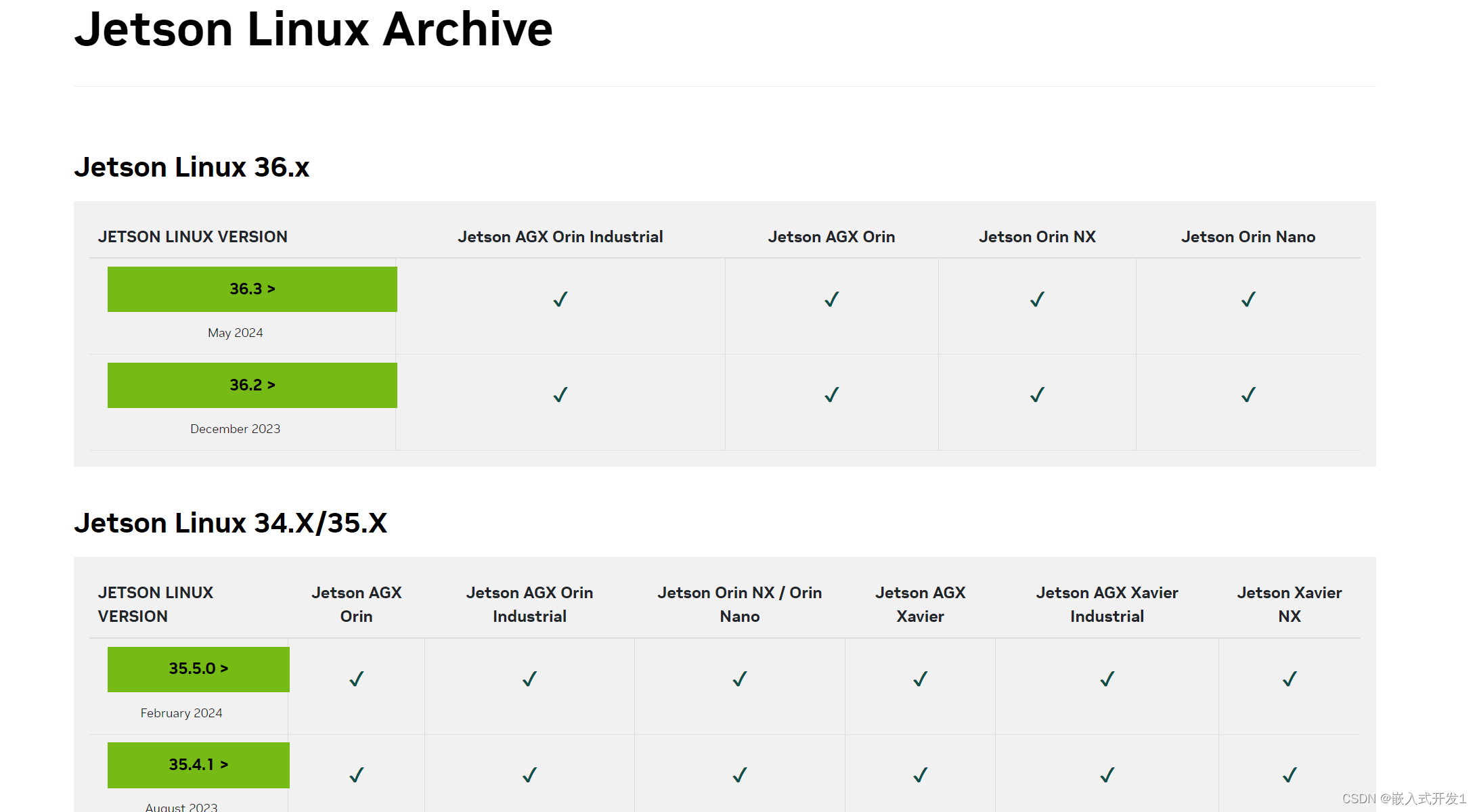Click the Jetson Orin NX checkmark for 36.2

click(1036, 394)
